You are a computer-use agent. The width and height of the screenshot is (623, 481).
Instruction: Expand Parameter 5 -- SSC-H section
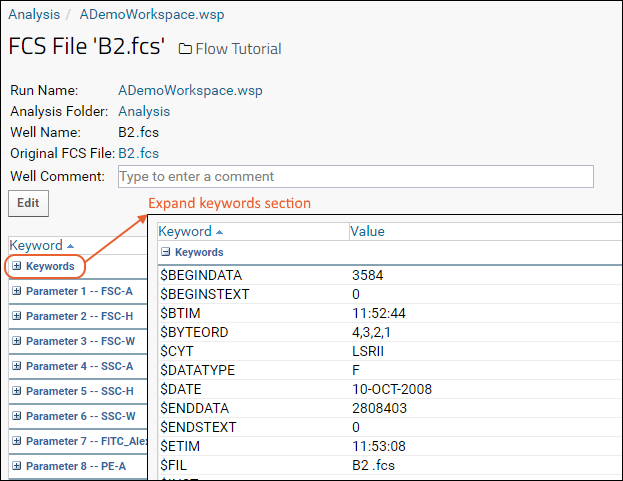(16, 391)
